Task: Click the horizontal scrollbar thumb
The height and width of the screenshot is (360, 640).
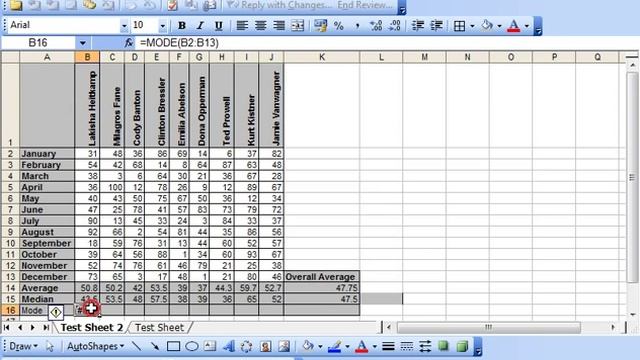Action: tap(489, 327)
